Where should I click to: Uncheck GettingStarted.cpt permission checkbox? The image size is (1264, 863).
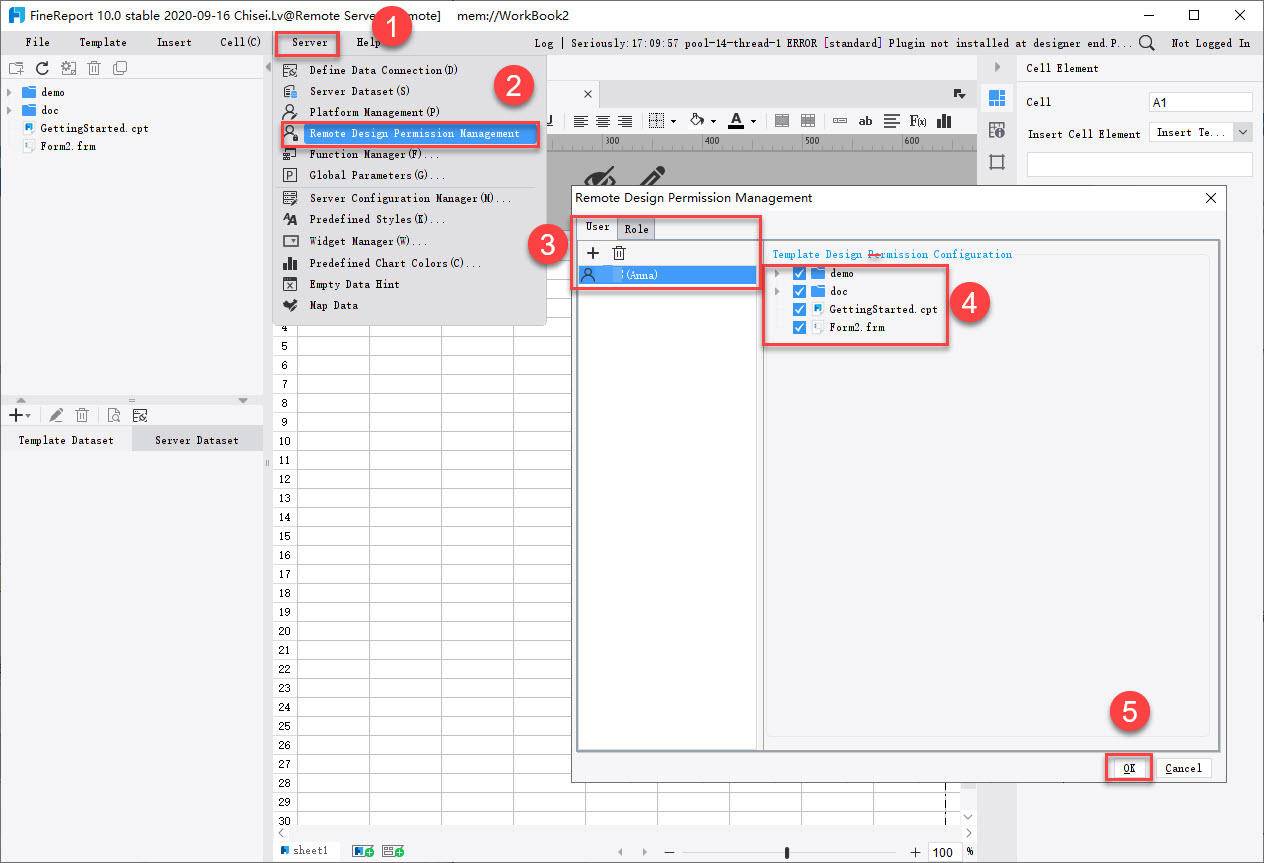799,309
